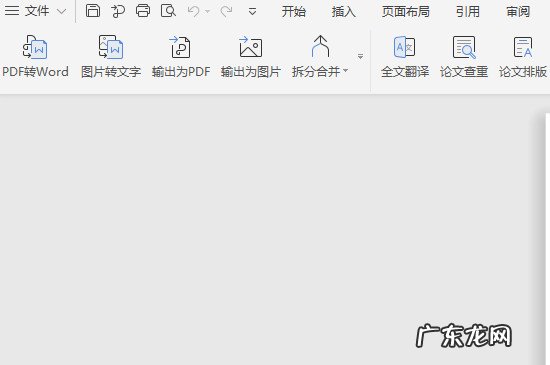The image size is (550, 365).
Task: Click the PDF转Word icon
Action: (35, 47)
